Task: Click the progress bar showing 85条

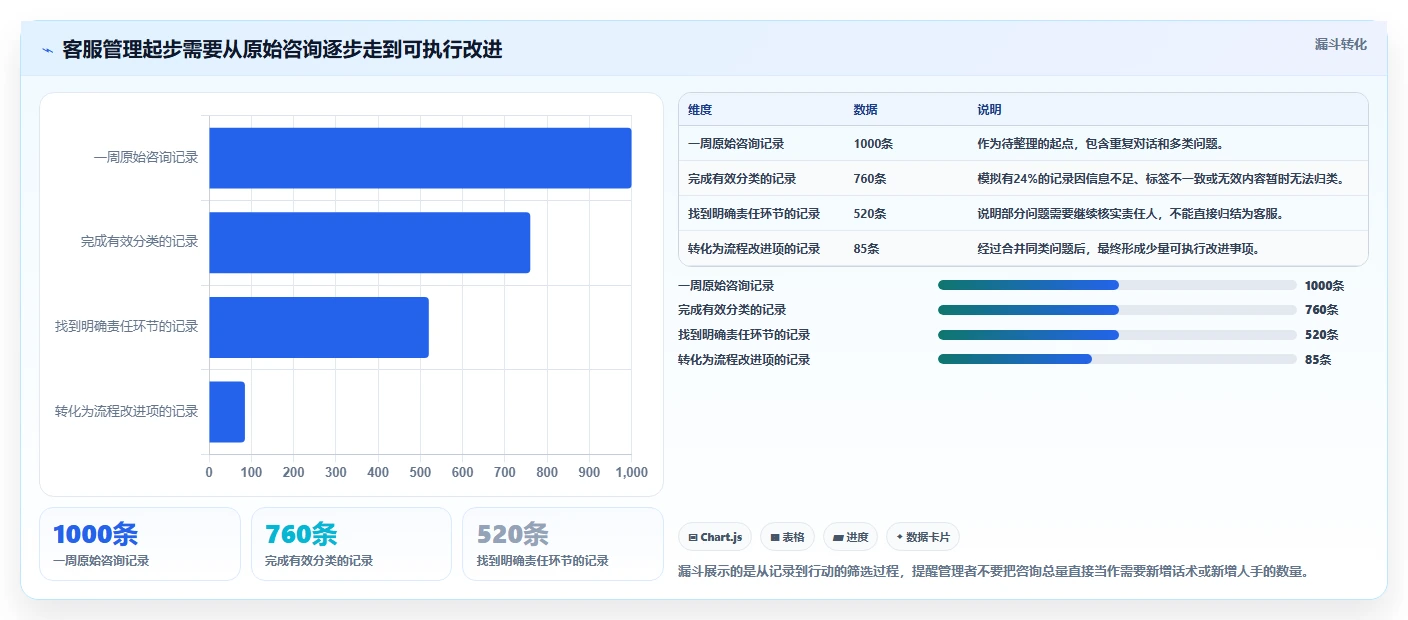Action: (x=1117, y=360)
